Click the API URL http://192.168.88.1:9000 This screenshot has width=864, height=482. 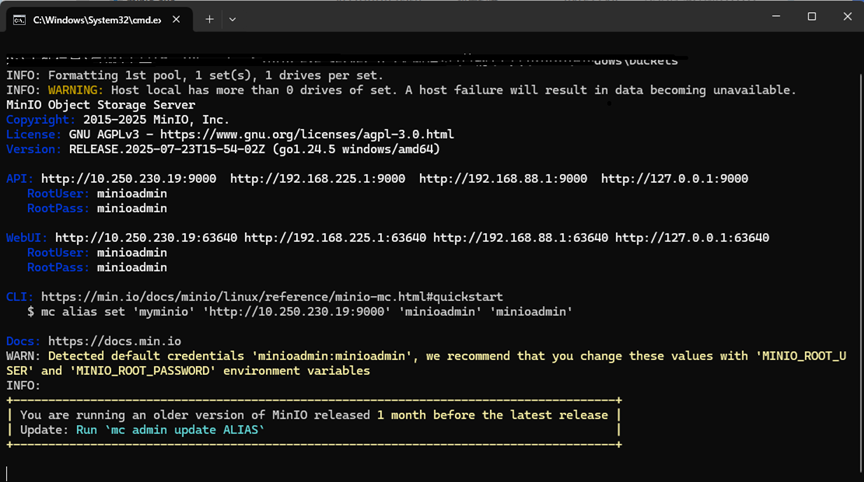coord(503,178)
